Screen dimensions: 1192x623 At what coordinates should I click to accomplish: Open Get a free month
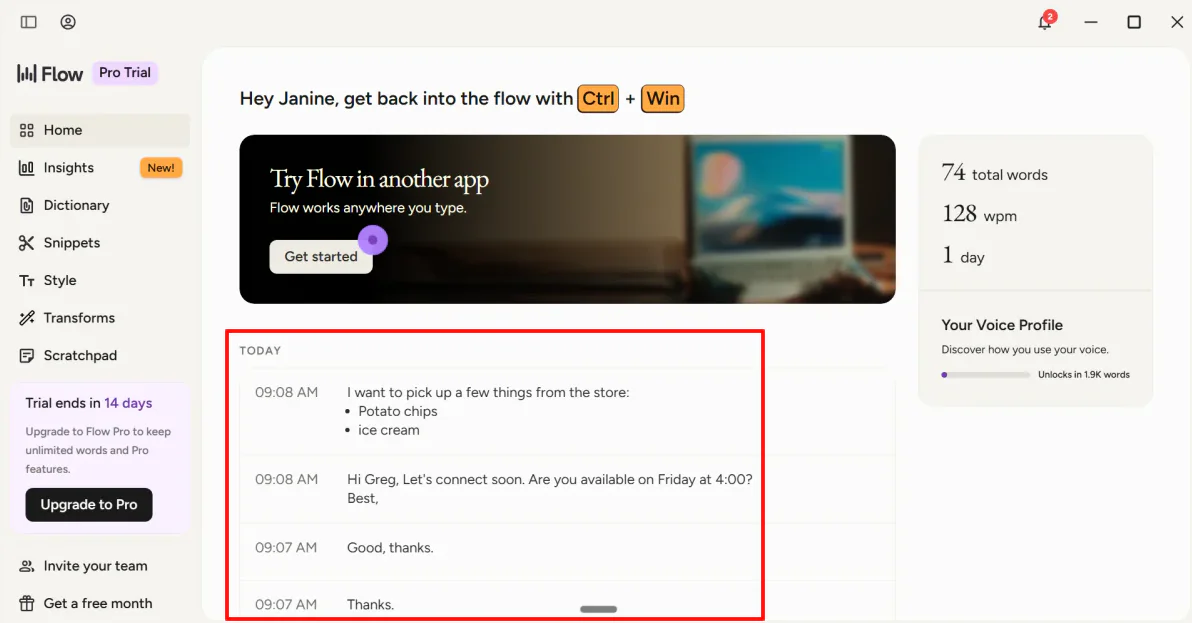(100, 603)
